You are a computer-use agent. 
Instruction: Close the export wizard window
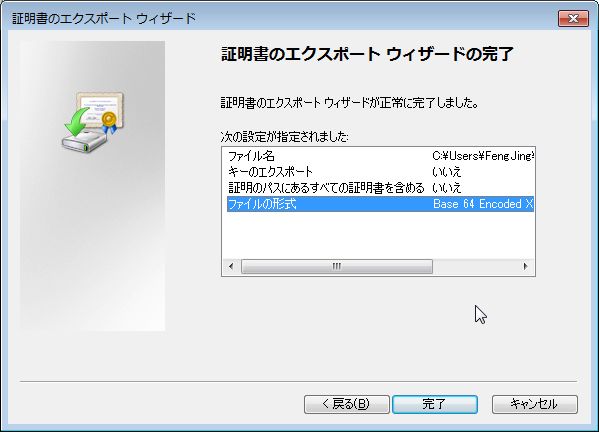tap(573, 18)
